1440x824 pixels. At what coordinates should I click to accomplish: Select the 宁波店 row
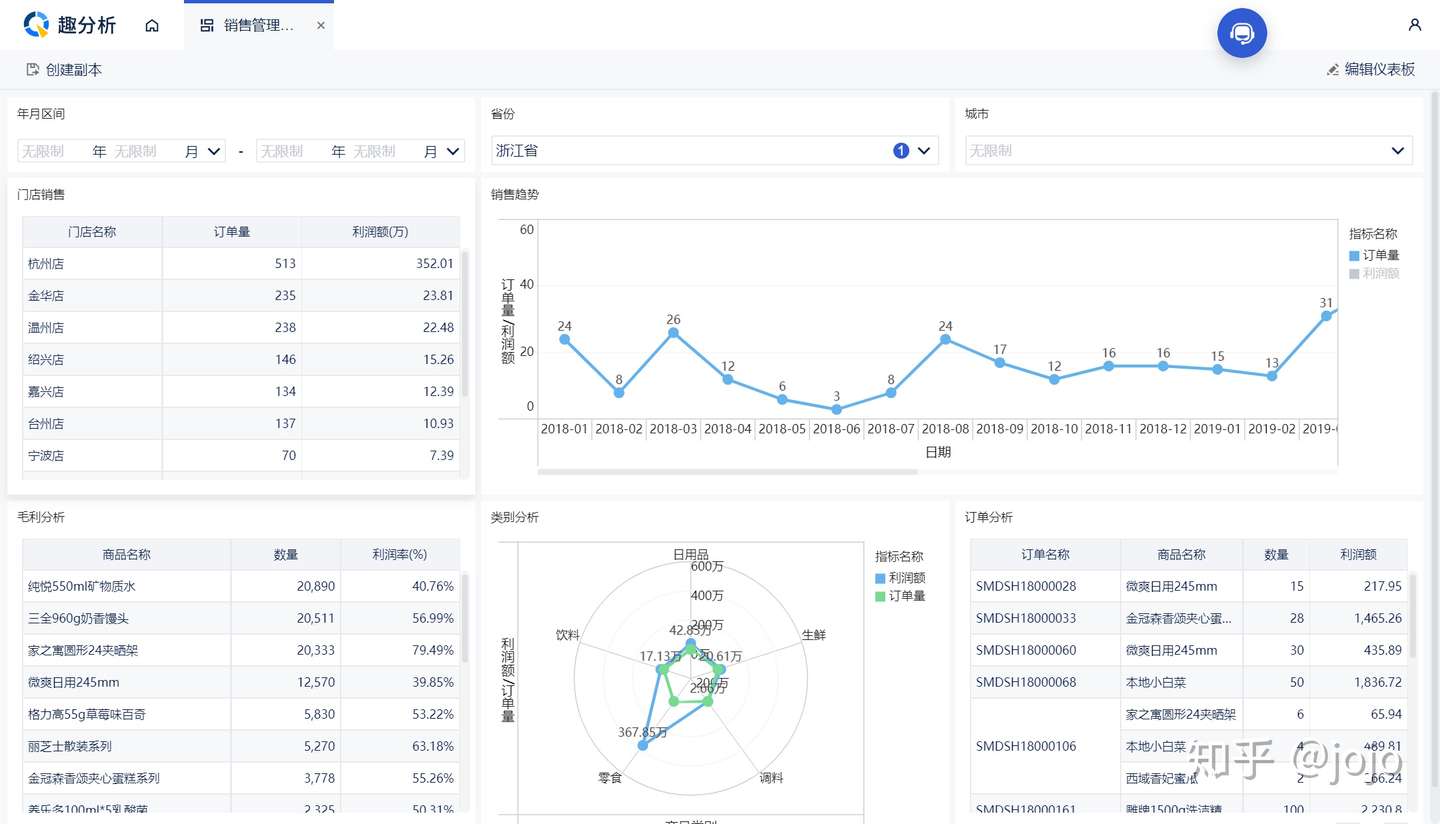(x=241, y=456)
